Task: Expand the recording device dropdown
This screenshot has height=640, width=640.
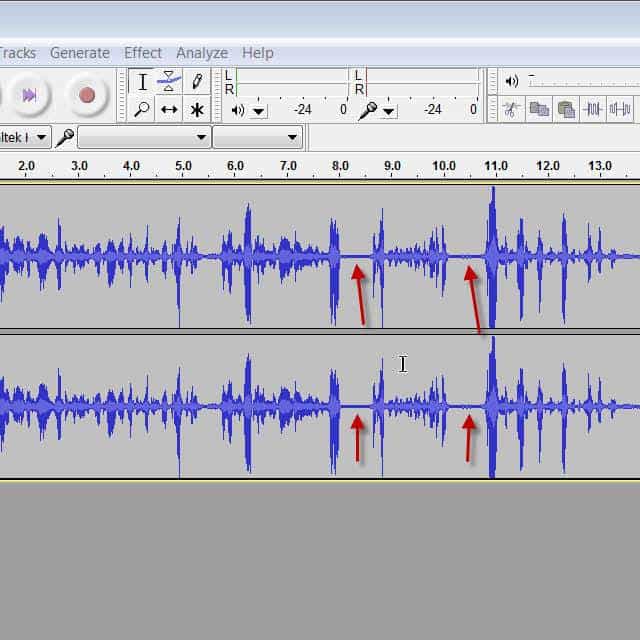Action: pos(201,137)
